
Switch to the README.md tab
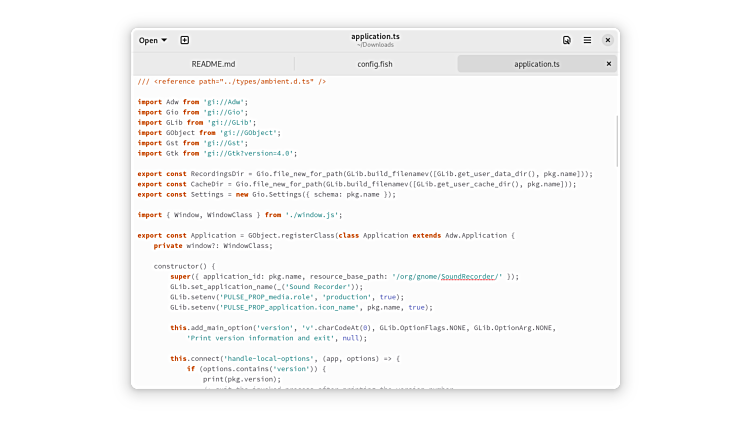point(213,64)
